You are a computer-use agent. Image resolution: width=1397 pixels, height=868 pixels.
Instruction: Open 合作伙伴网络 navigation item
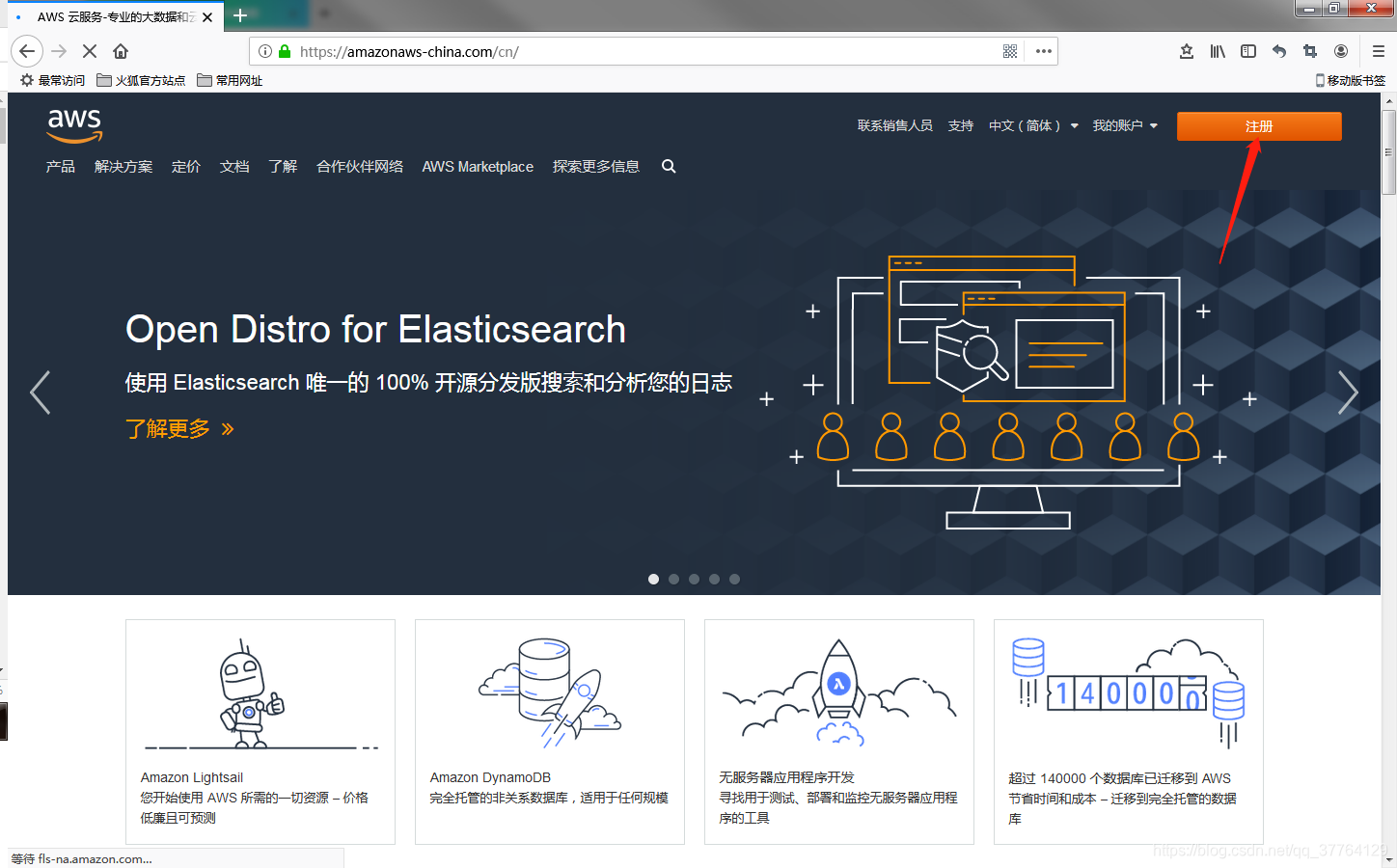[x=360, y=166]
